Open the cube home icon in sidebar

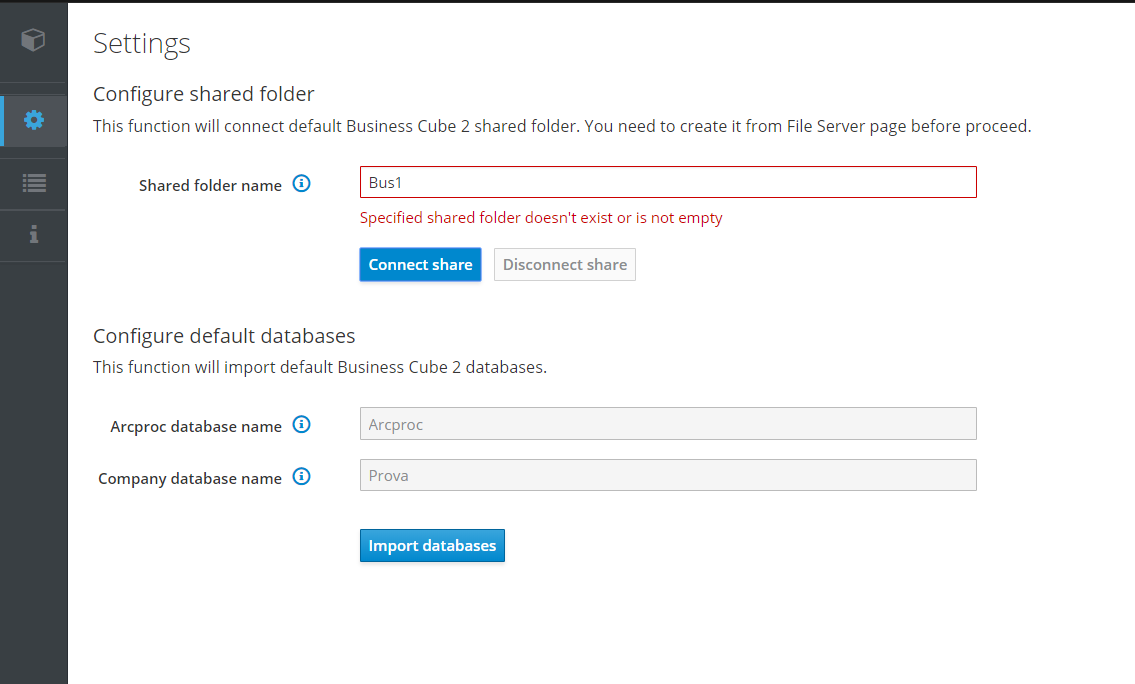pos(33,40)
